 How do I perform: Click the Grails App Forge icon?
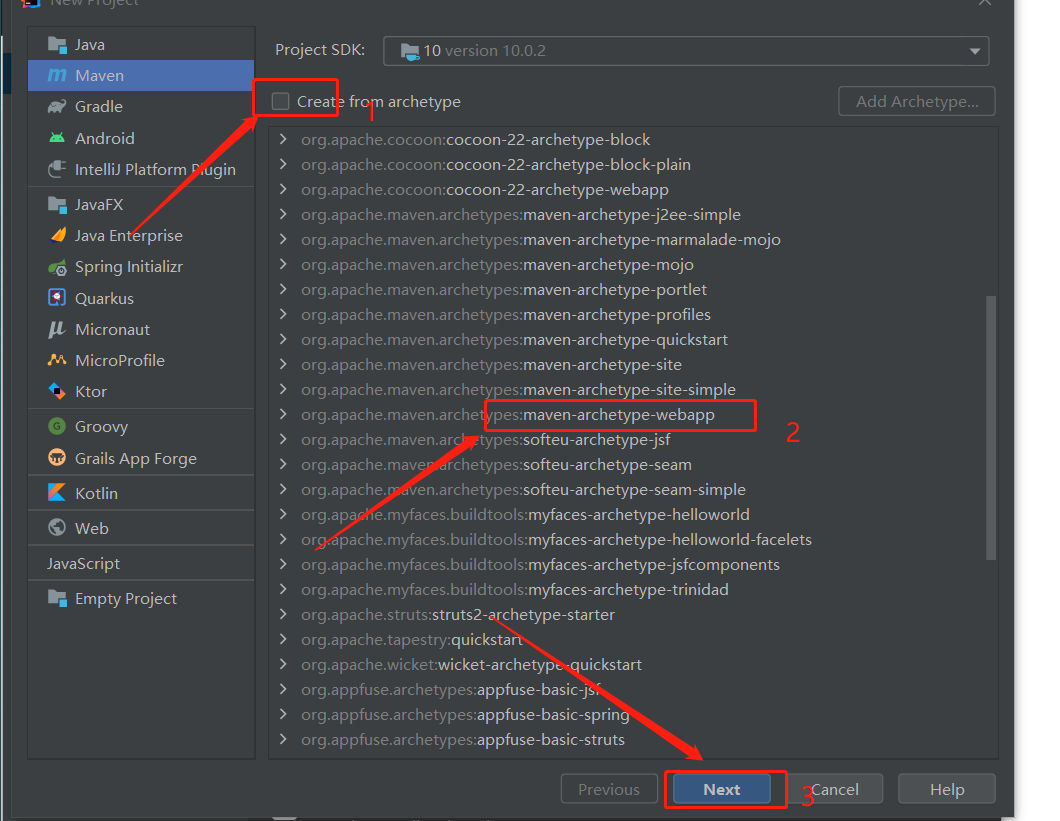[x=57, y=458]
